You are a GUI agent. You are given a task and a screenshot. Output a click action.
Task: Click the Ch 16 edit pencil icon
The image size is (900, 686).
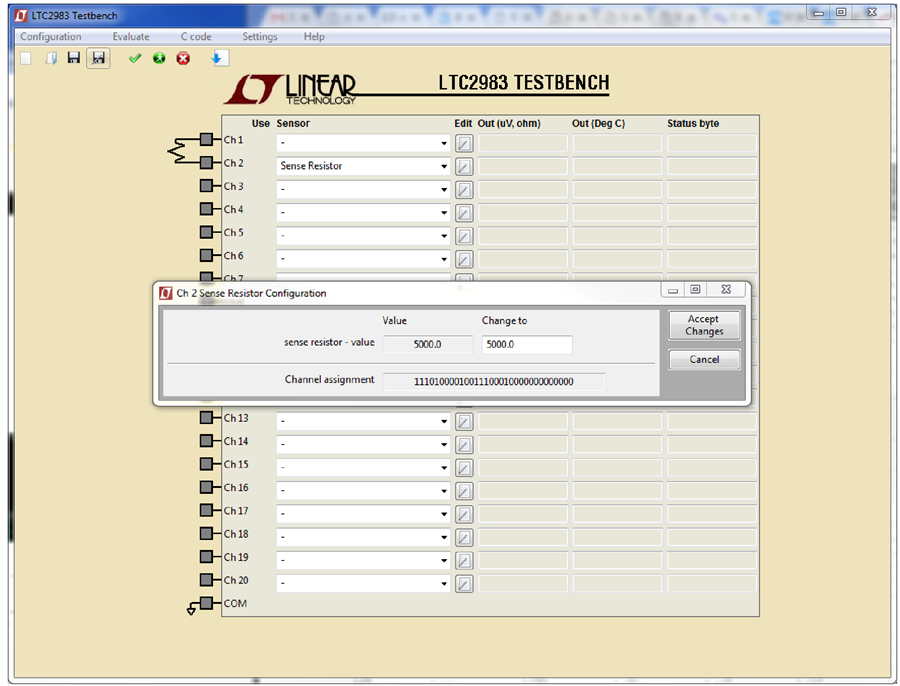click(x=464, y=491)
